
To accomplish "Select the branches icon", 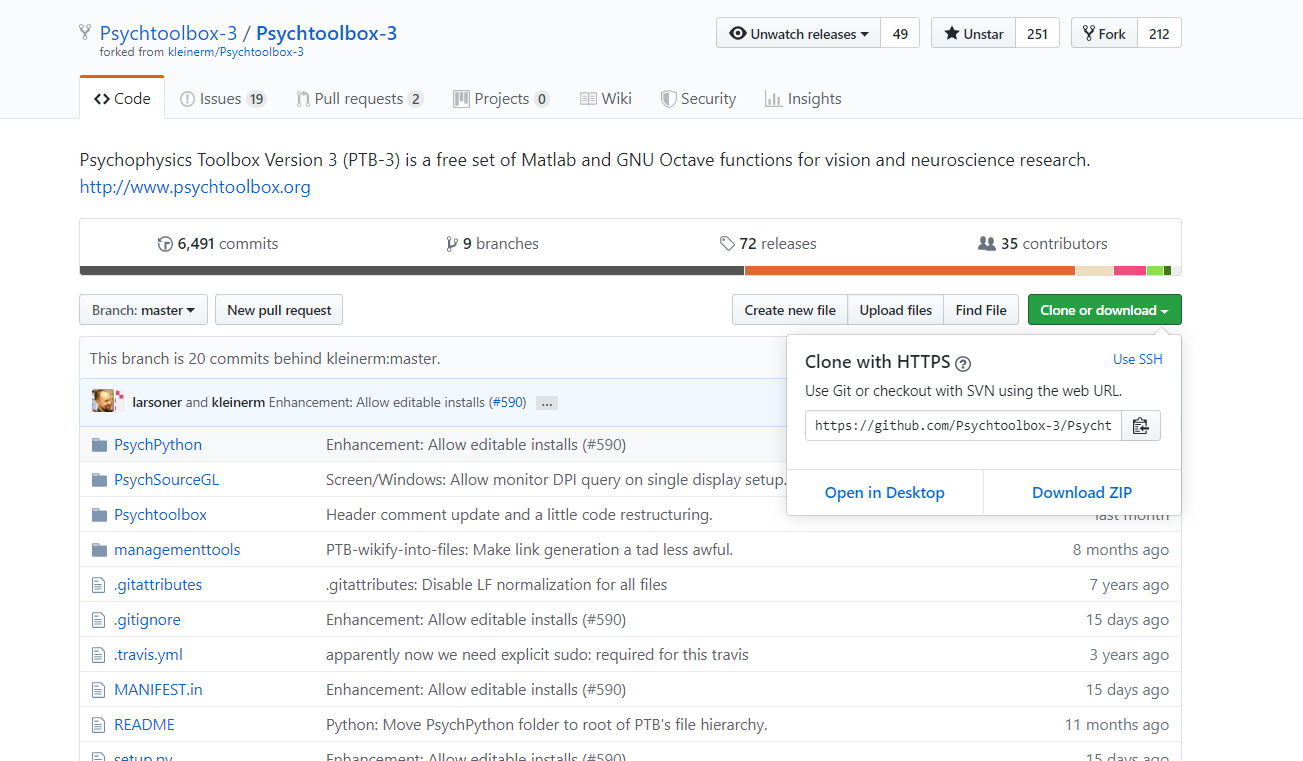I will 453,243.
